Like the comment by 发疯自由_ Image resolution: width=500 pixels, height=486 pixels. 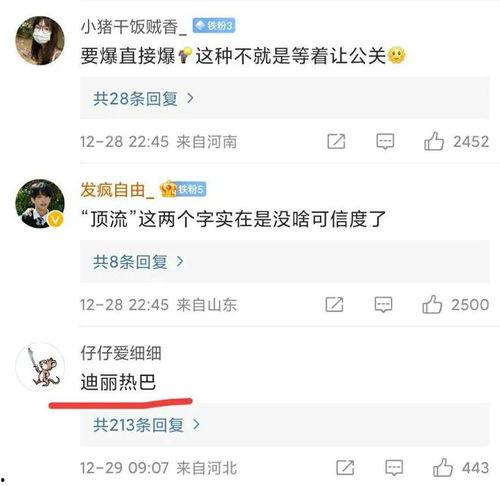(432, 304)
